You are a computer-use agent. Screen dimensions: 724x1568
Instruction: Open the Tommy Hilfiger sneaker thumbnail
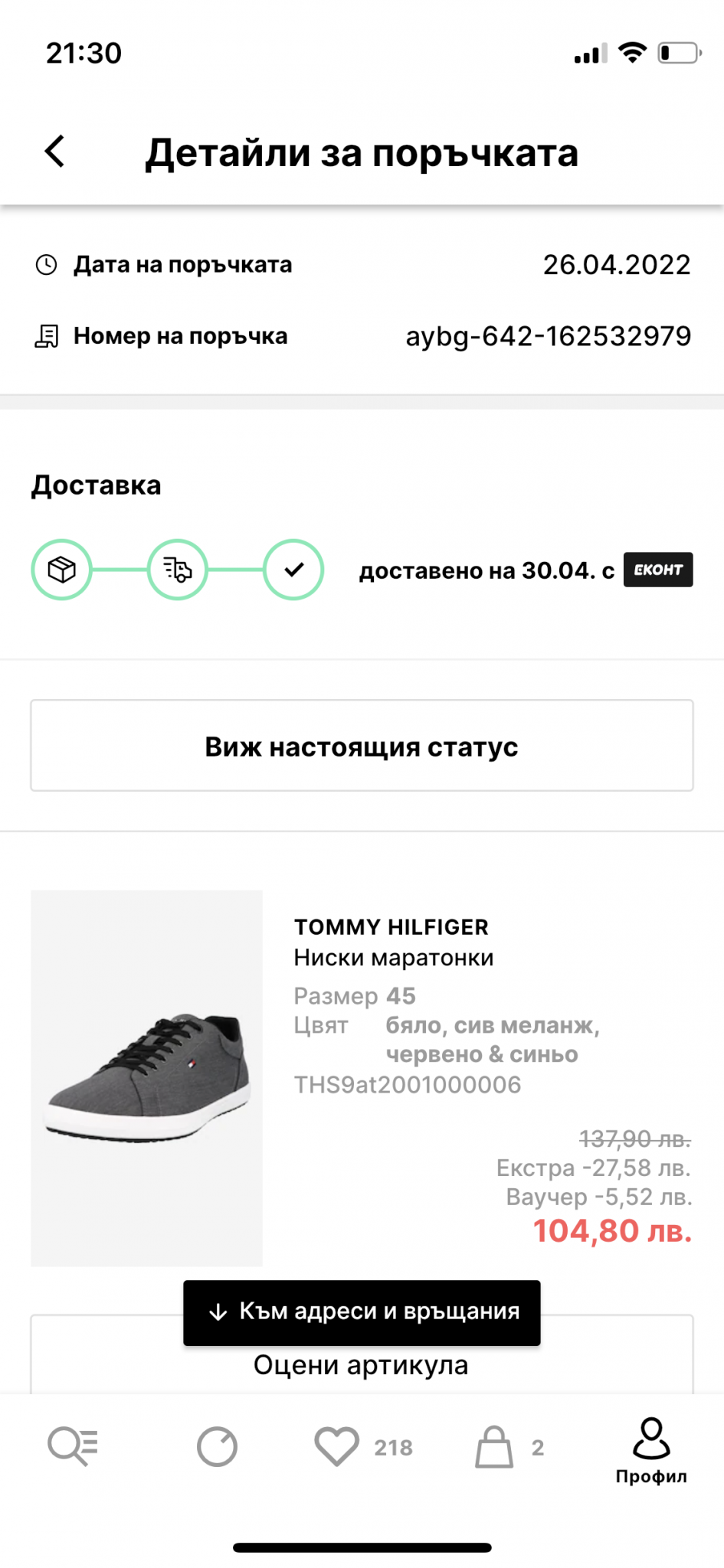[x=146, y=1078]
